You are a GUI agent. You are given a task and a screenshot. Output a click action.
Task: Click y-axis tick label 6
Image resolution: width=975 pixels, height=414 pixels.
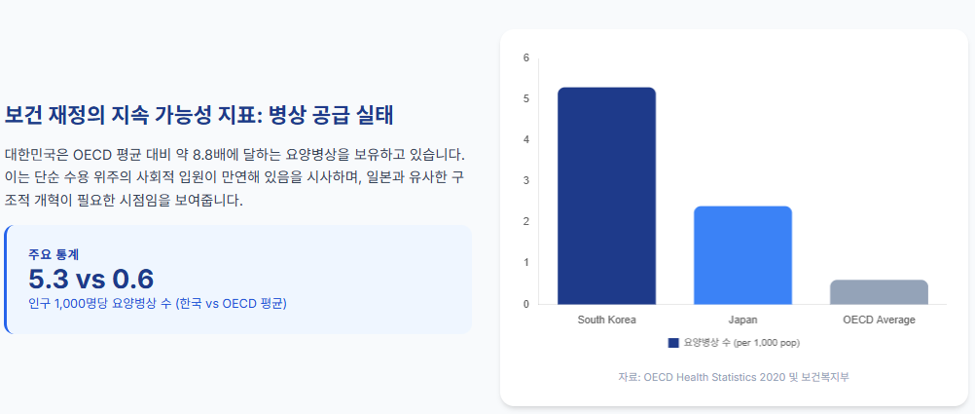[x=526, y=58]
